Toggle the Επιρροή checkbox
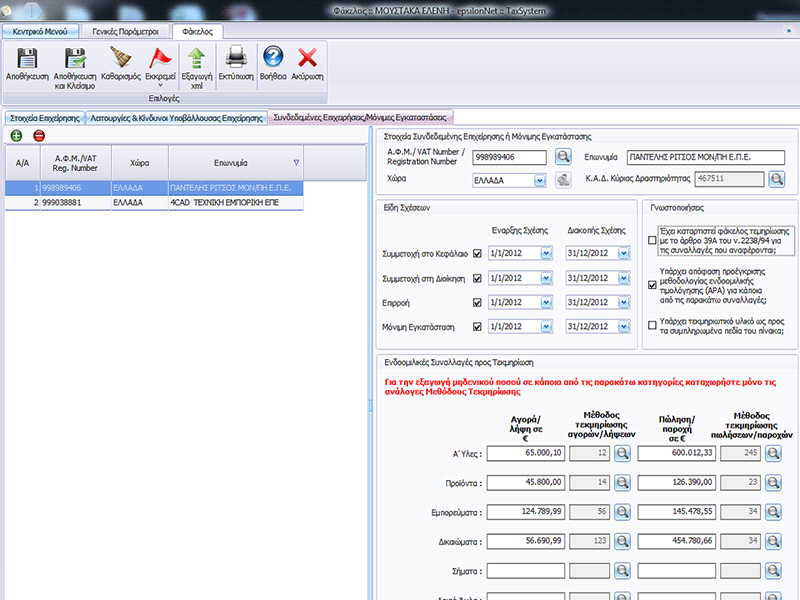The width and height of the screenshot is (800, 600). tap(477, 302)
